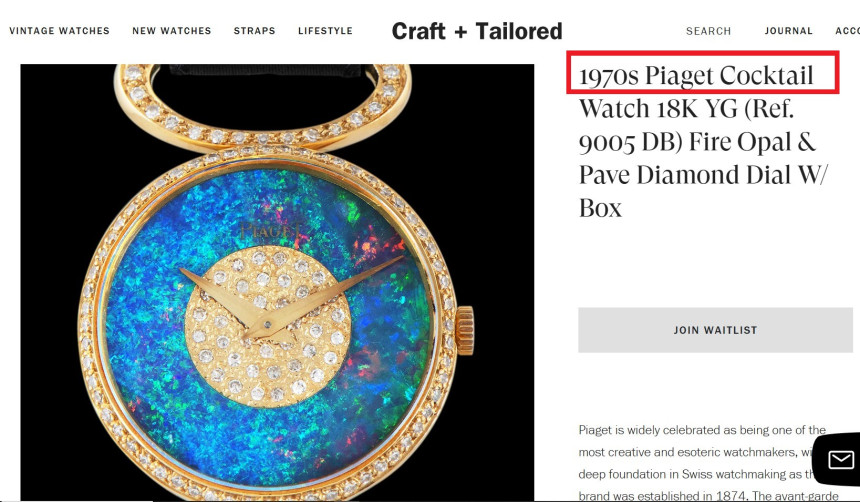Open the Journal link
This screenshot has height=502, width=860.
[789, 31]
